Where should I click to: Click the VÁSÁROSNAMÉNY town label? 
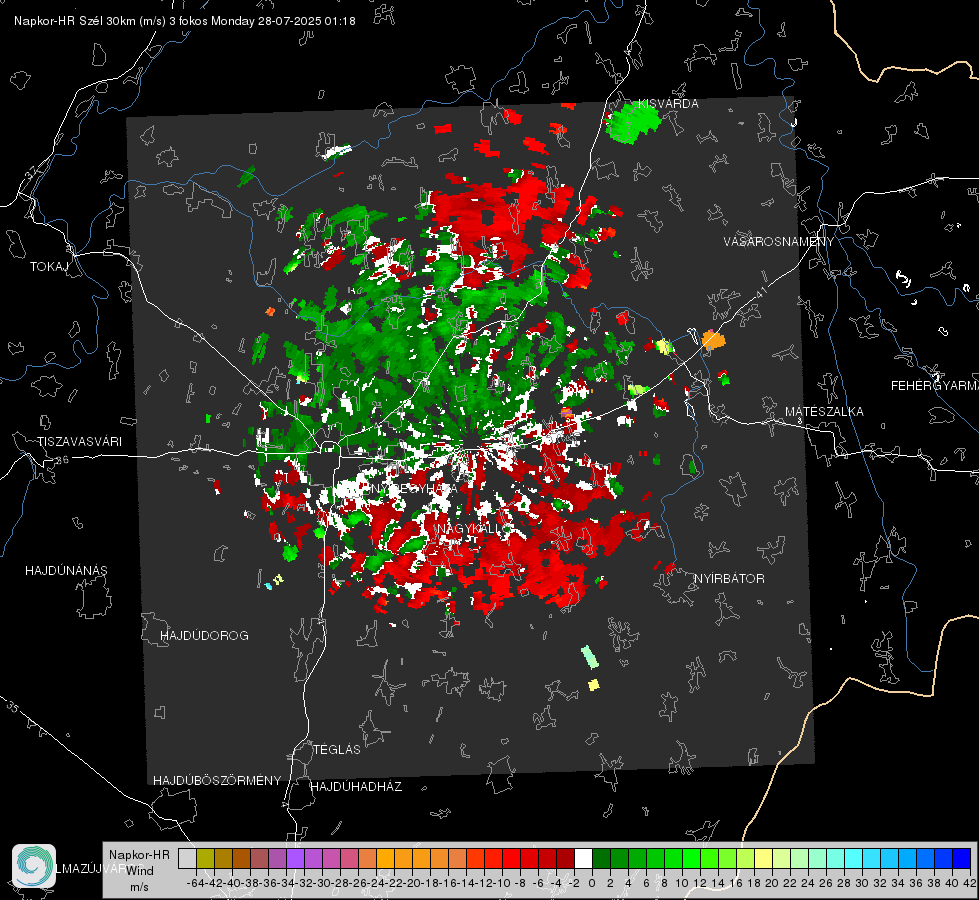tap(779, 242)
